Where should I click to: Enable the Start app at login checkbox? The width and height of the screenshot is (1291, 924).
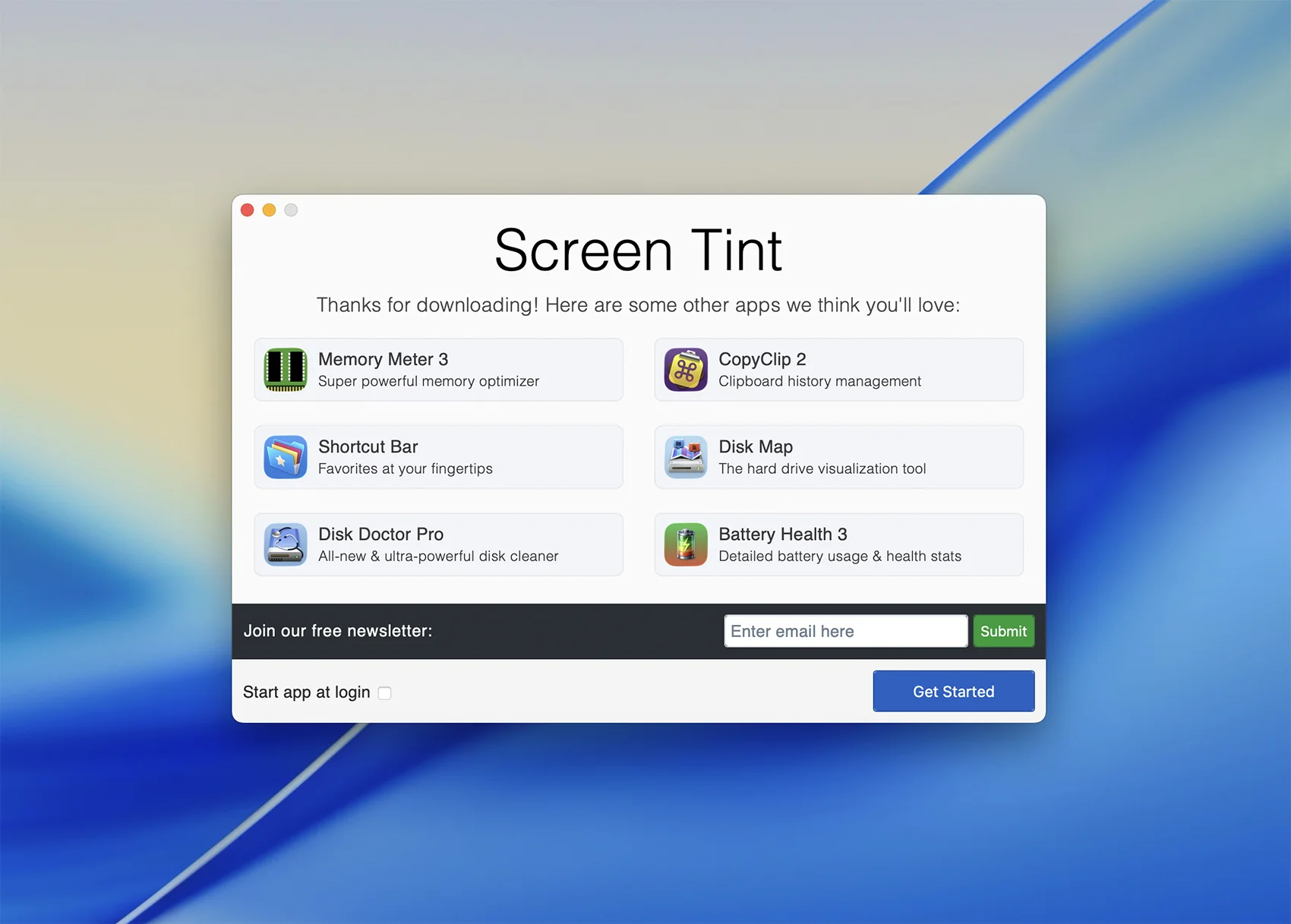pyautogui.click(x=385, y=693)
